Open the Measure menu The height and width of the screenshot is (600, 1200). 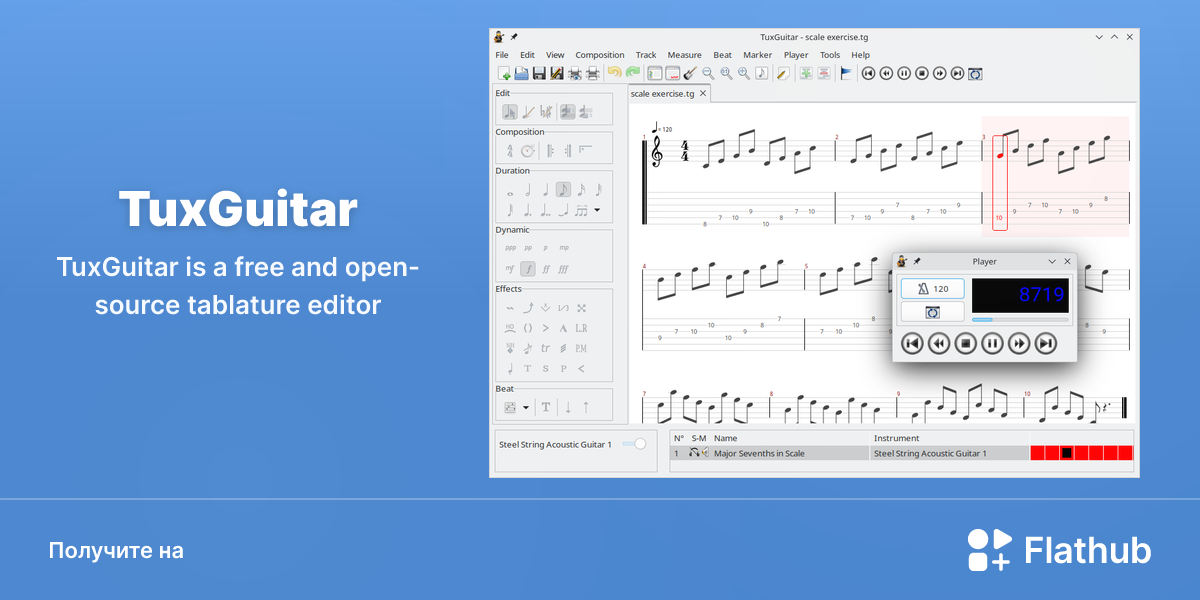[x=684, y=55]
